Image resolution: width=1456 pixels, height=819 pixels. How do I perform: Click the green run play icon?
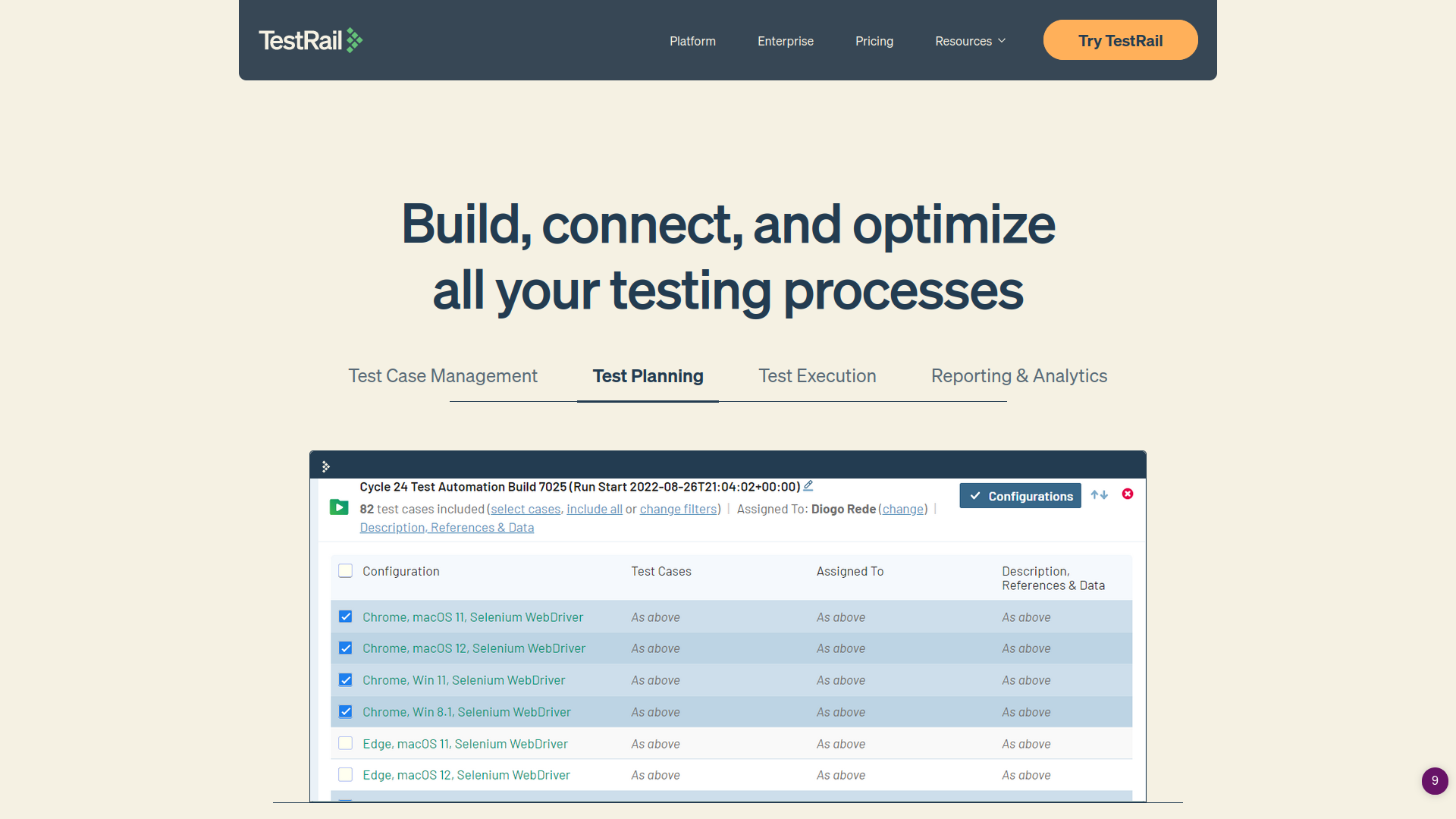338,507
